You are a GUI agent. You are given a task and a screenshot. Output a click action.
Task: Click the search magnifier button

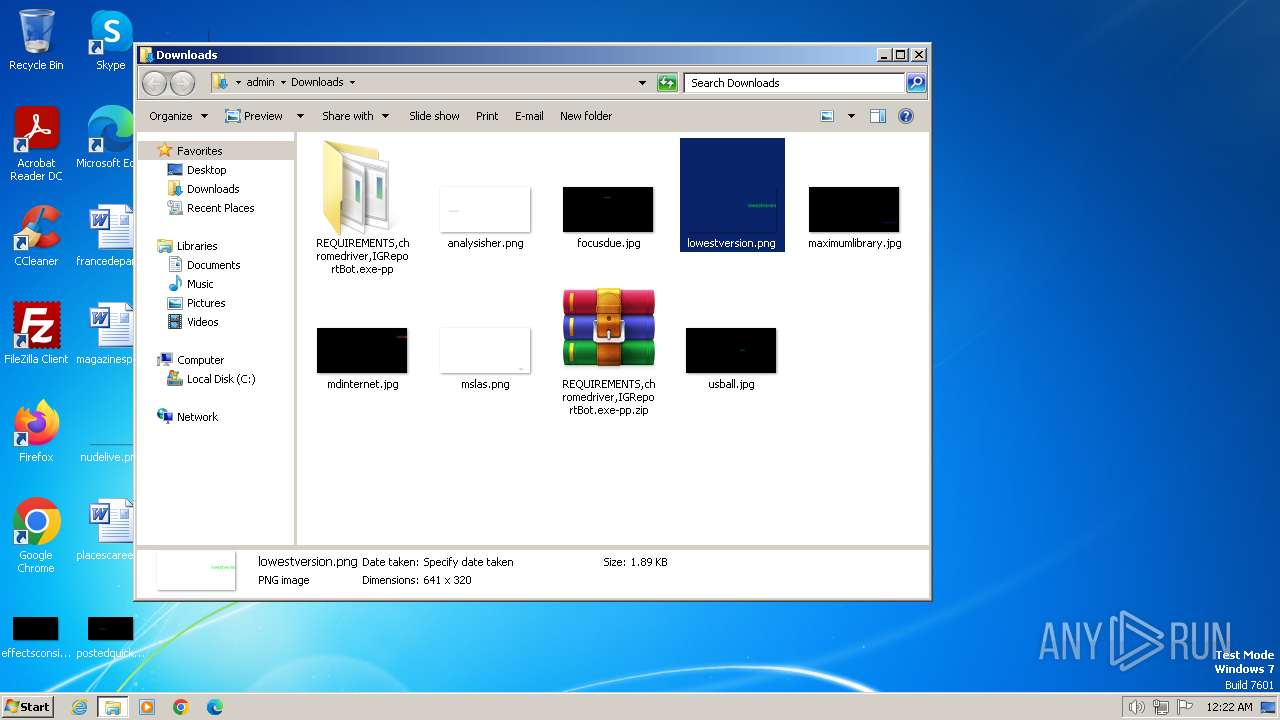coord(915,83)
